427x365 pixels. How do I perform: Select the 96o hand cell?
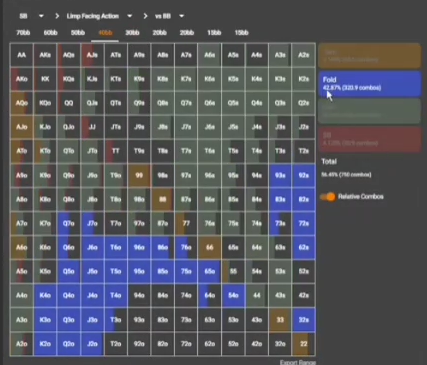[139, 247]
